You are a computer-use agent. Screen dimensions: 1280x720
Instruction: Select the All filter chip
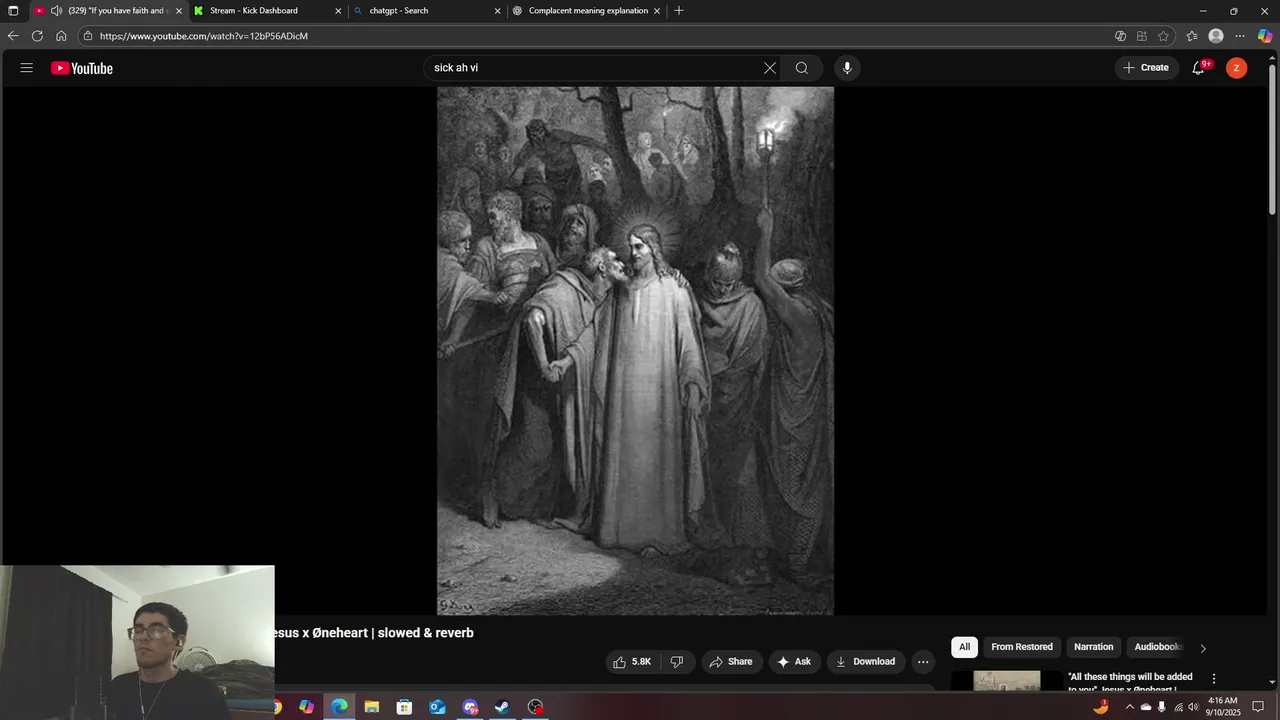pyautogui.click(x=964, y=647)
